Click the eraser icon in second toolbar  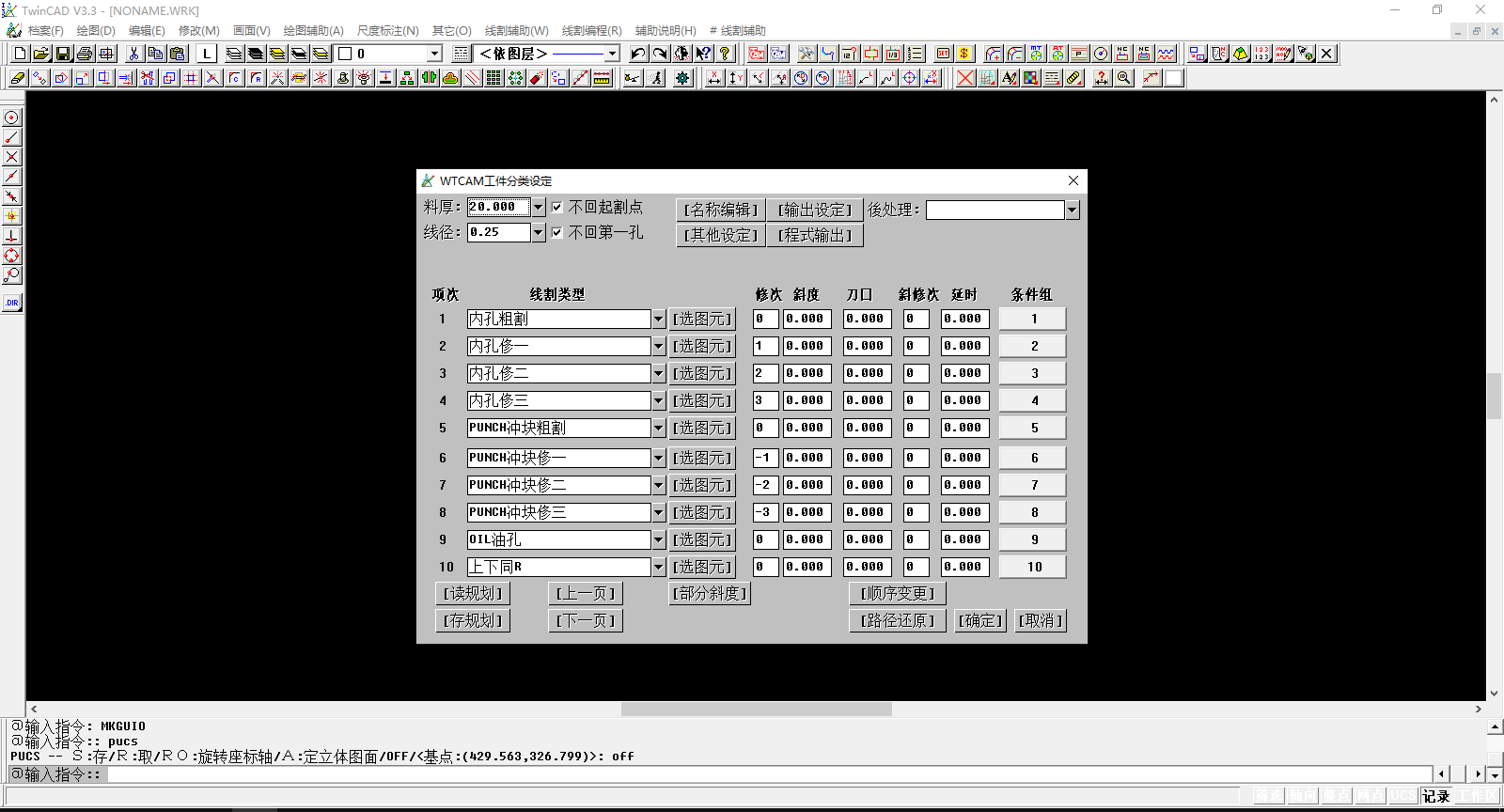point(18,78)
